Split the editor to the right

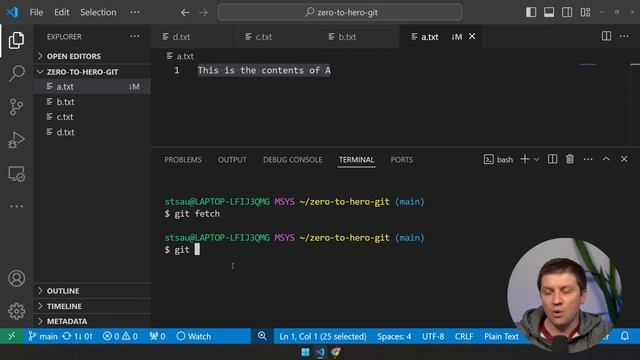tap(607, 36)
